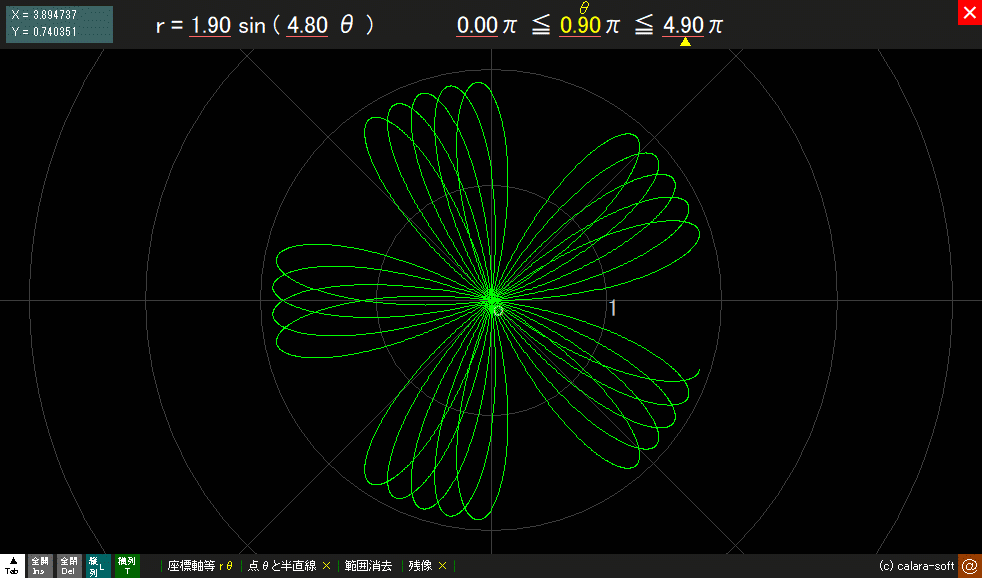Image resolution: width=982 pixels, height=578 pixels.
Task: Edit the amplitude value 1.90
Action: (x=210, y=26)
